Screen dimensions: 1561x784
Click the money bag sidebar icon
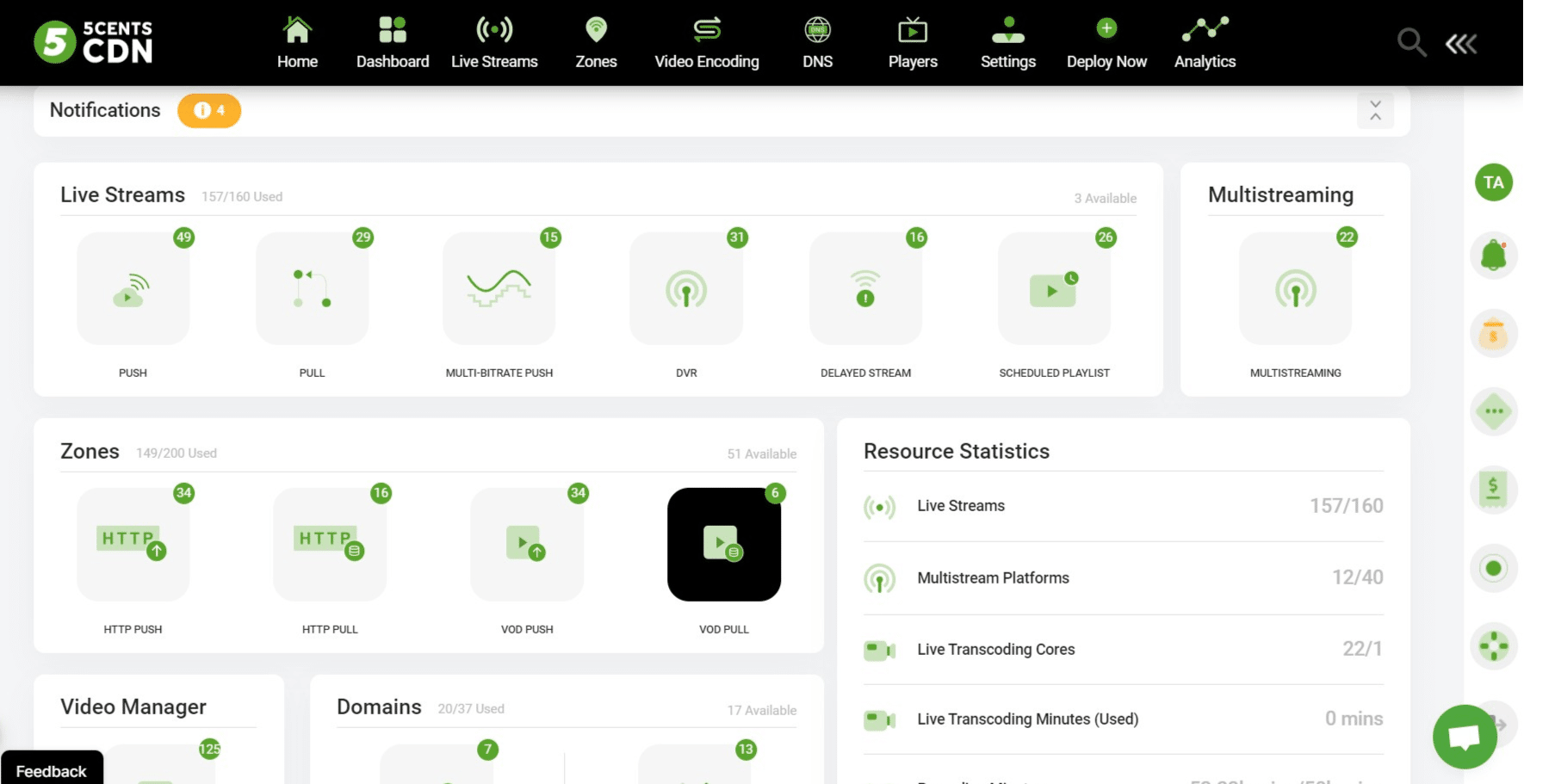(1494, 334)
